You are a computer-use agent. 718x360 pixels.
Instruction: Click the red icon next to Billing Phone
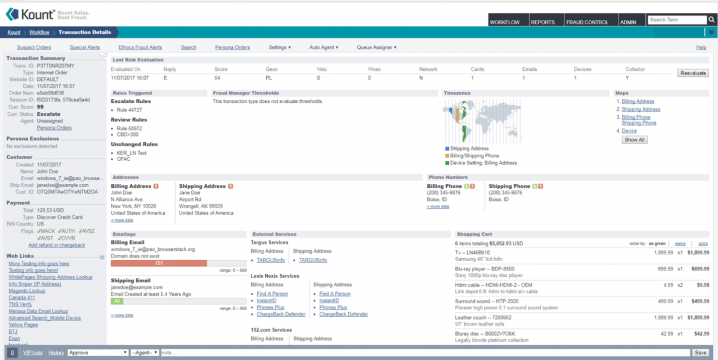pos(473,186)
